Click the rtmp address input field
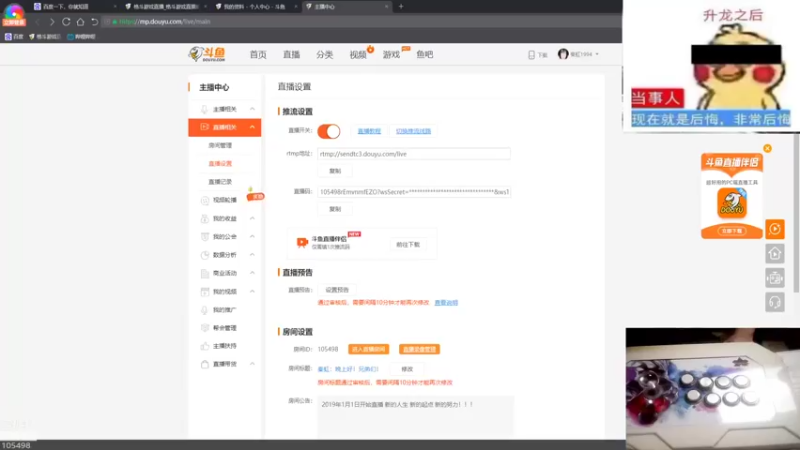Screen dimensions: 800x450 414,154
